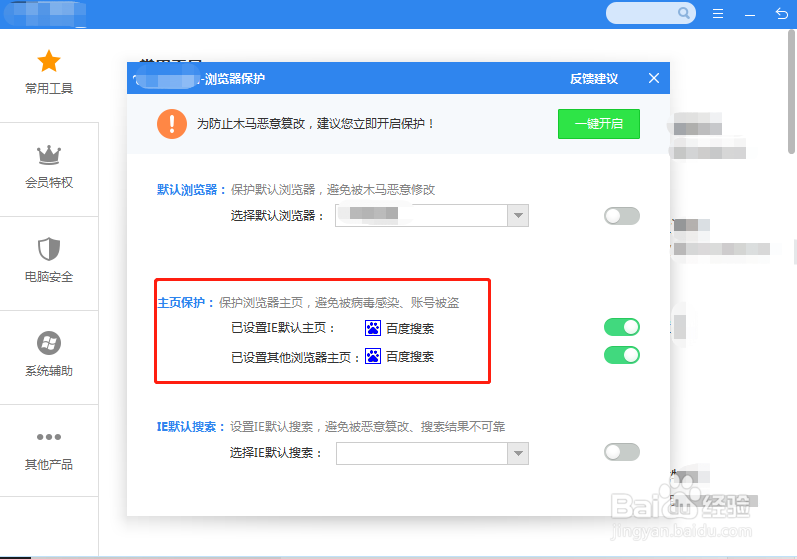
Task: Open the 反馈建议 link
Action: [594, 79]
